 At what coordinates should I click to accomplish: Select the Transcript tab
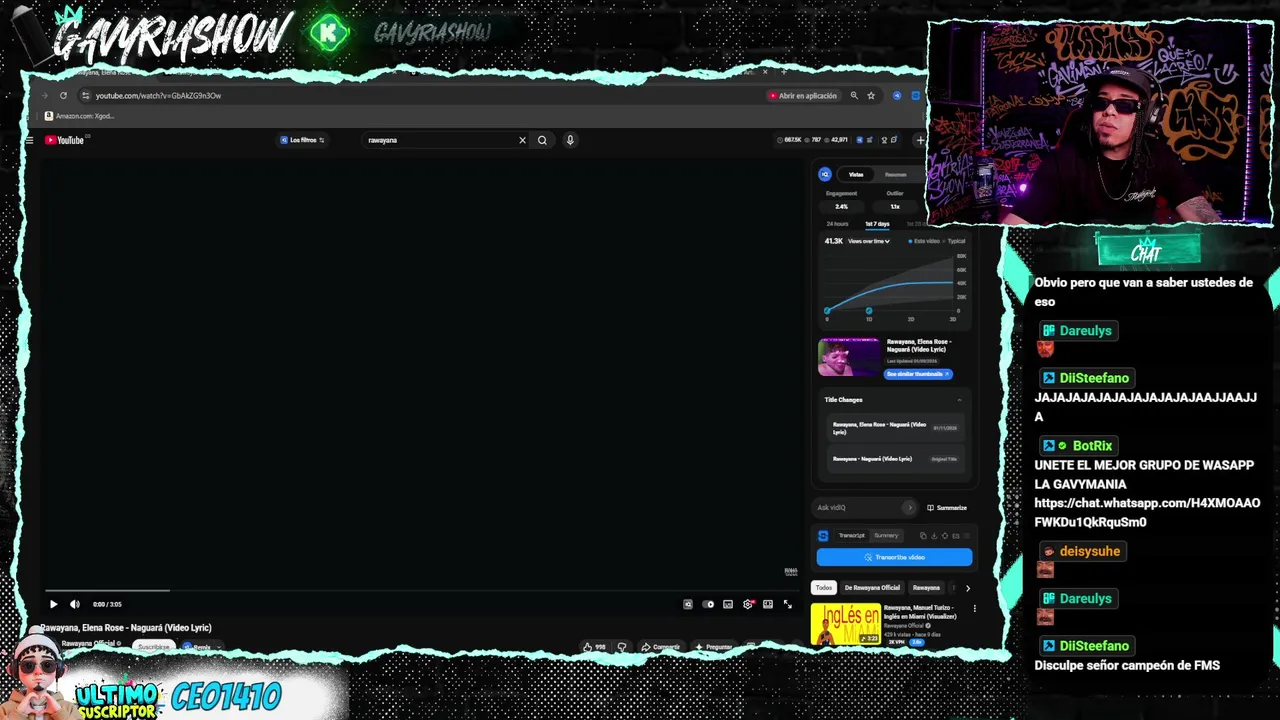click(x=851, y=535)
